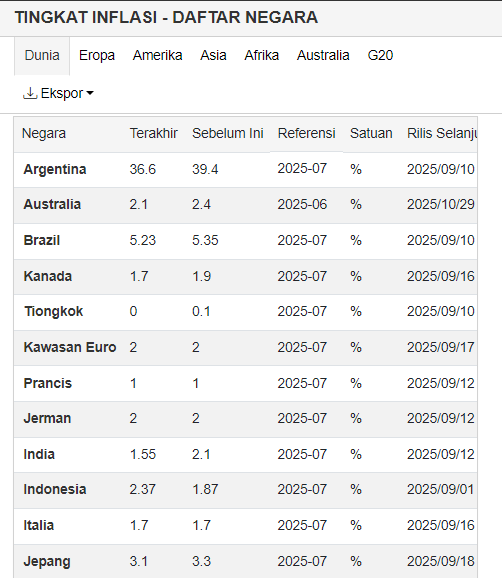The image size is (502, 578).
Task: Open the Australia region tab
Action: tap(323, 55)
